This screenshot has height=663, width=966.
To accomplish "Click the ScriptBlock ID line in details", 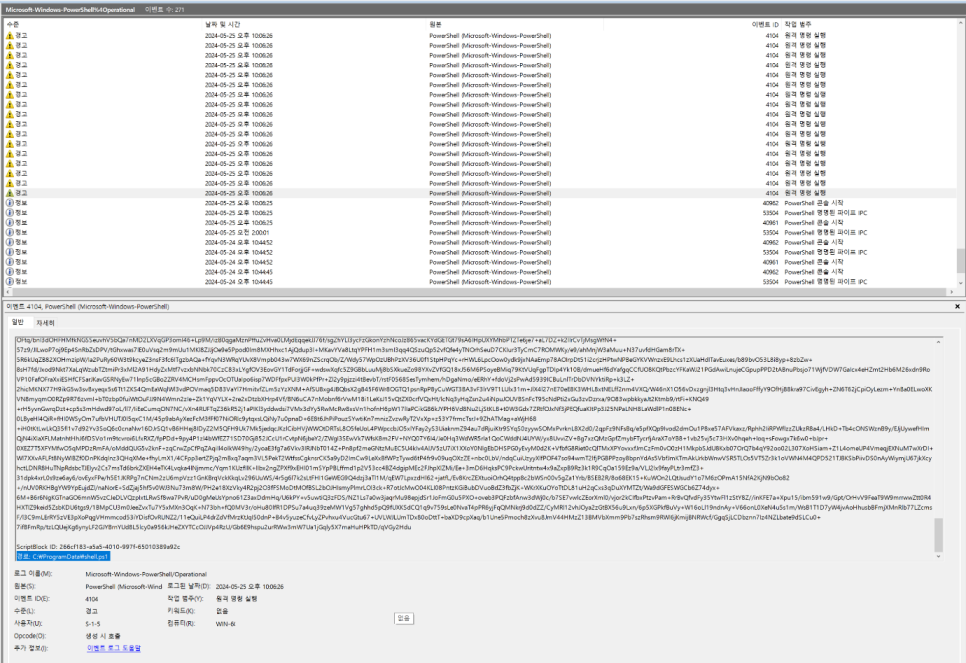I will point(98,547).
